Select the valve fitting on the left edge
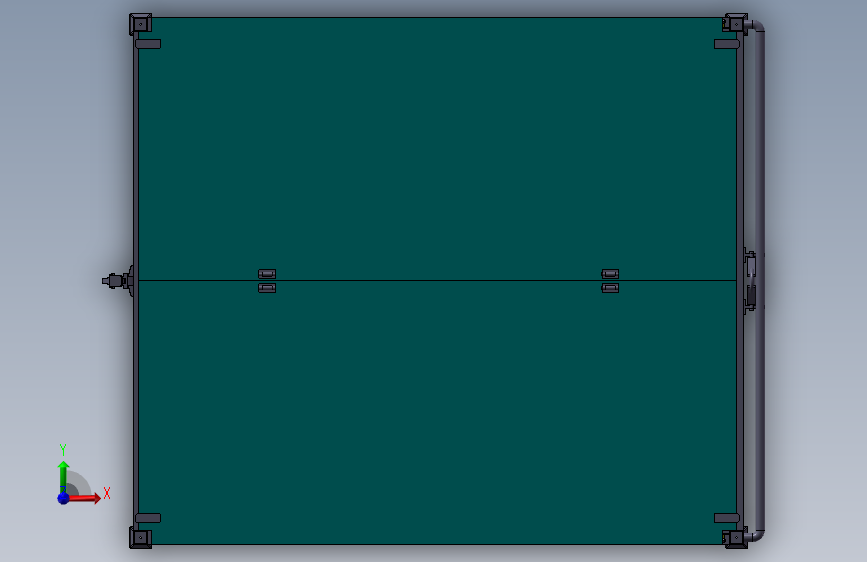The width and height of the screenshot is (867, 562). point(118,281)
